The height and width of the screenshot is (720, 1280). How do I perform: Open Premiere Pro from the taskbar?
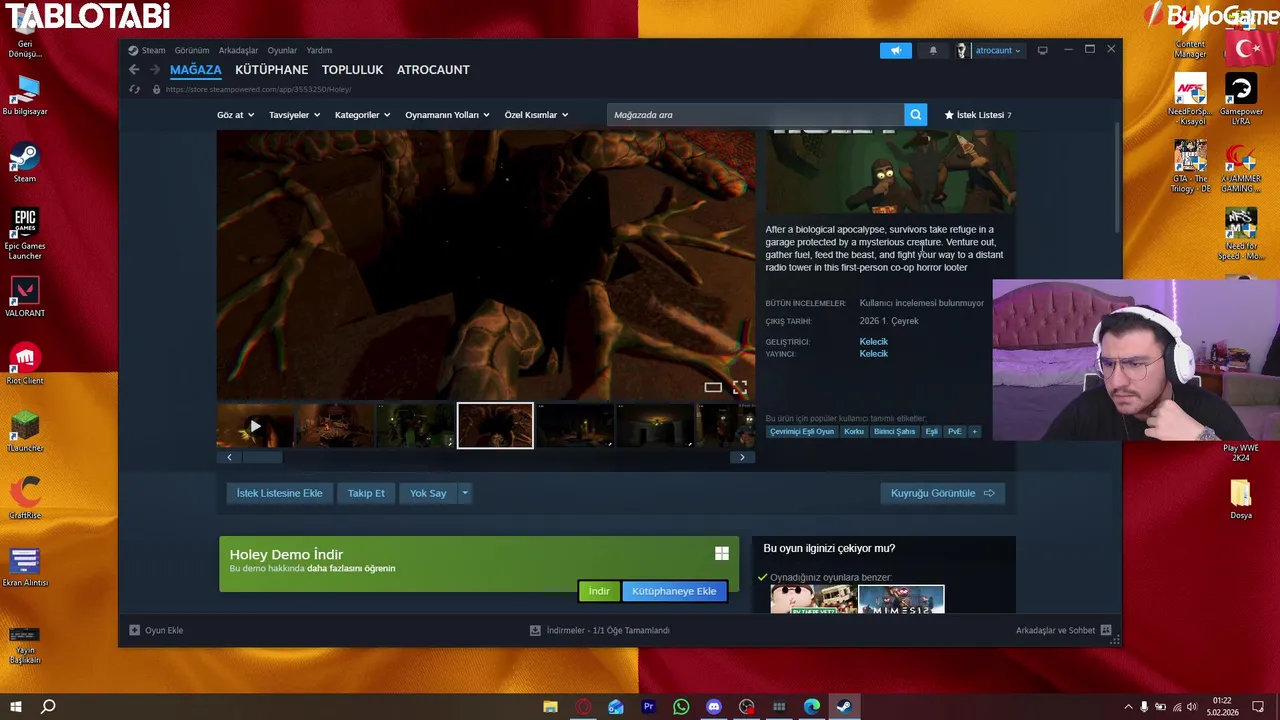648,707
